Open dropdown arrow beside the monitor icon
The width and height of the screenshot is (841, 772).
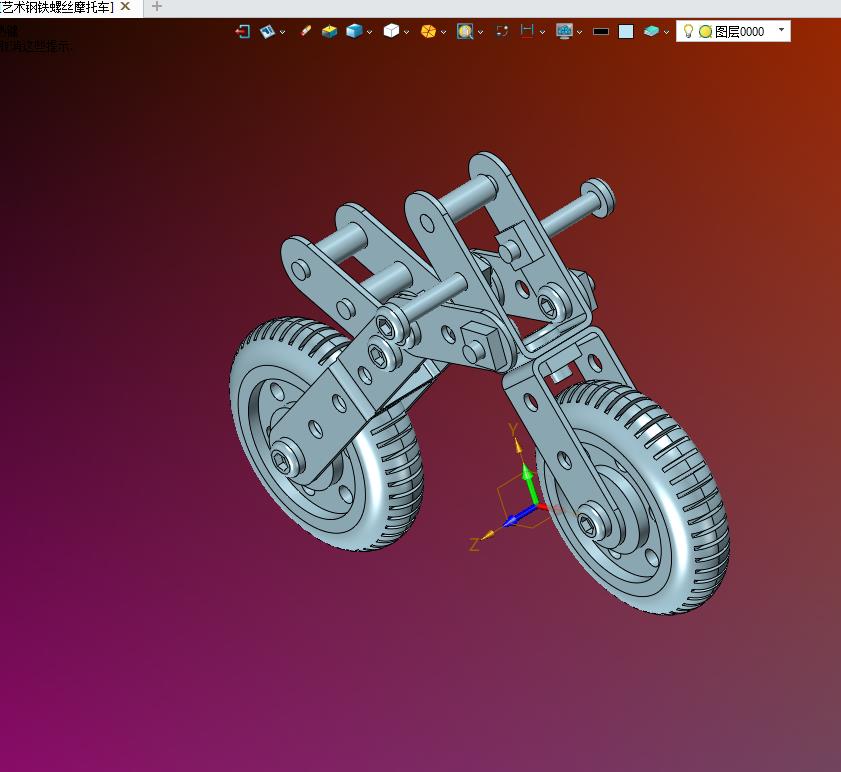coord(580,32)
